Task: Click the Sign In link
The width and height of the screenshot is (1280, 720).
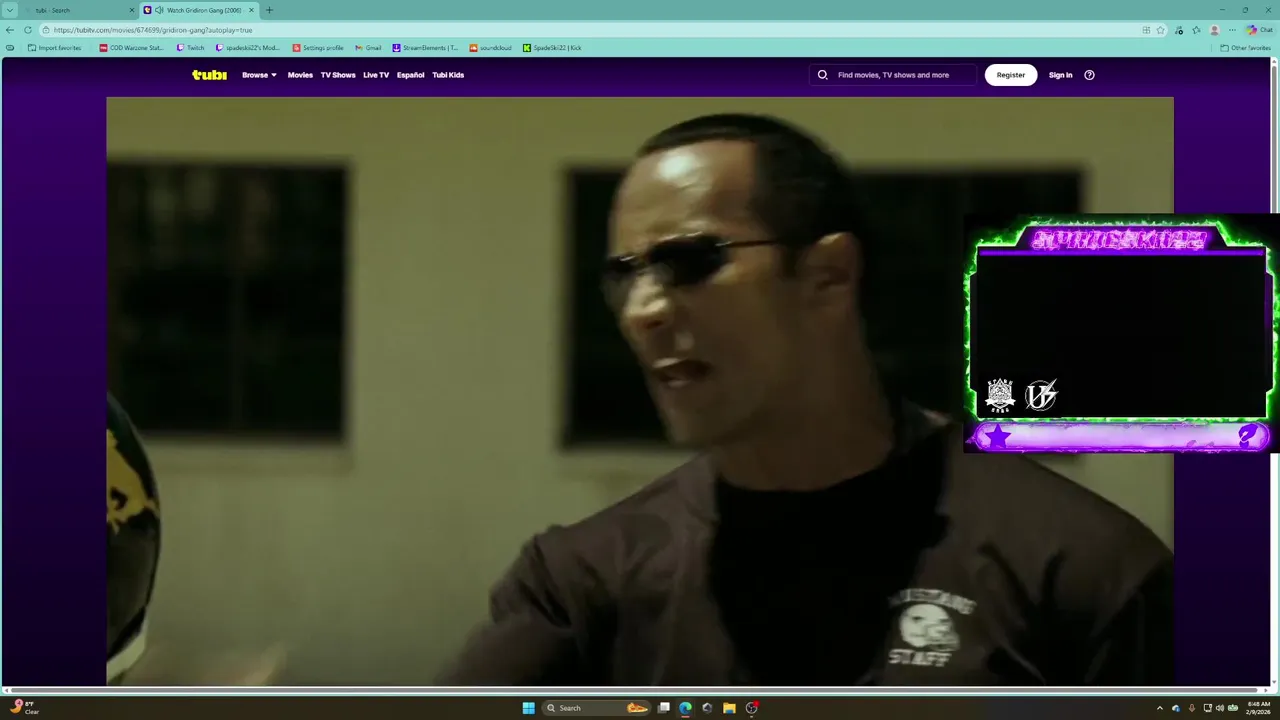Action: (1060, 75)
